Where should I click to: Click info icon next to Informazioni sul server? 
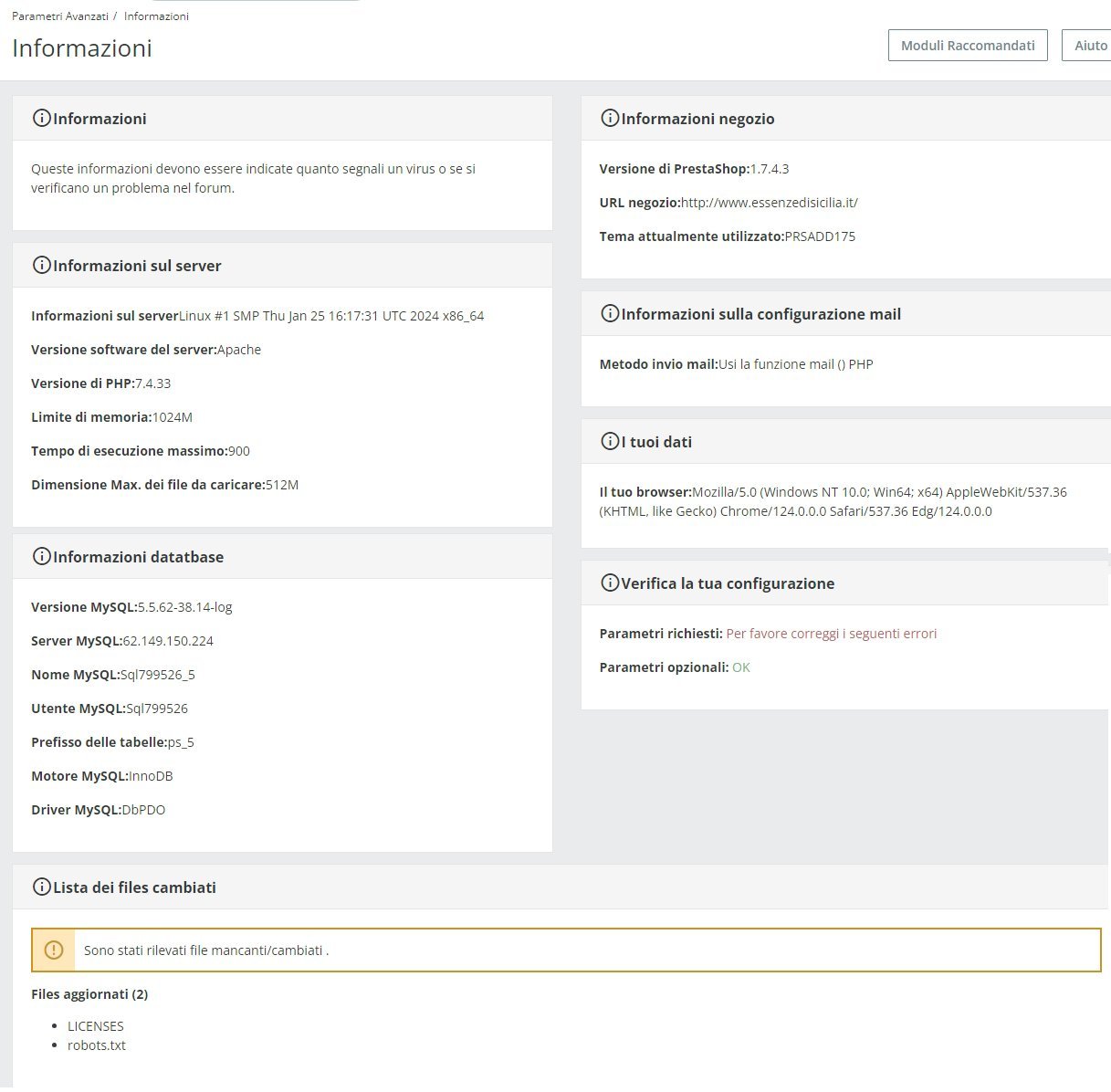pos(41,265)
